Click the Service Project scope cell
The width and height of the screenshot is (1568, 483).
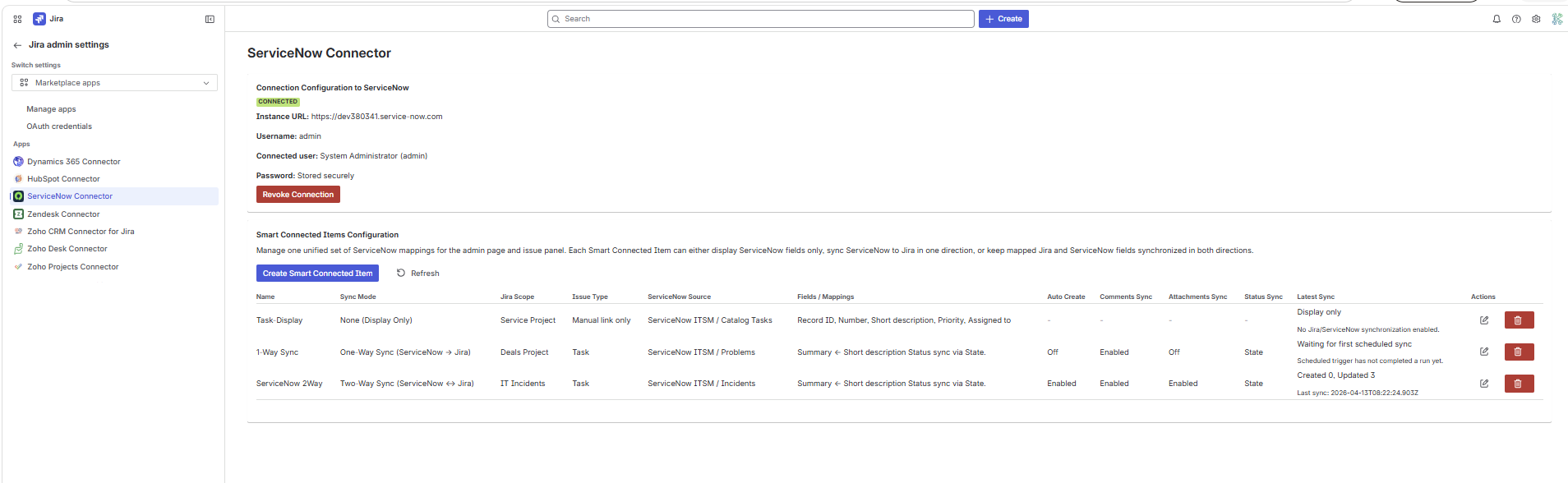coord(528,320)
